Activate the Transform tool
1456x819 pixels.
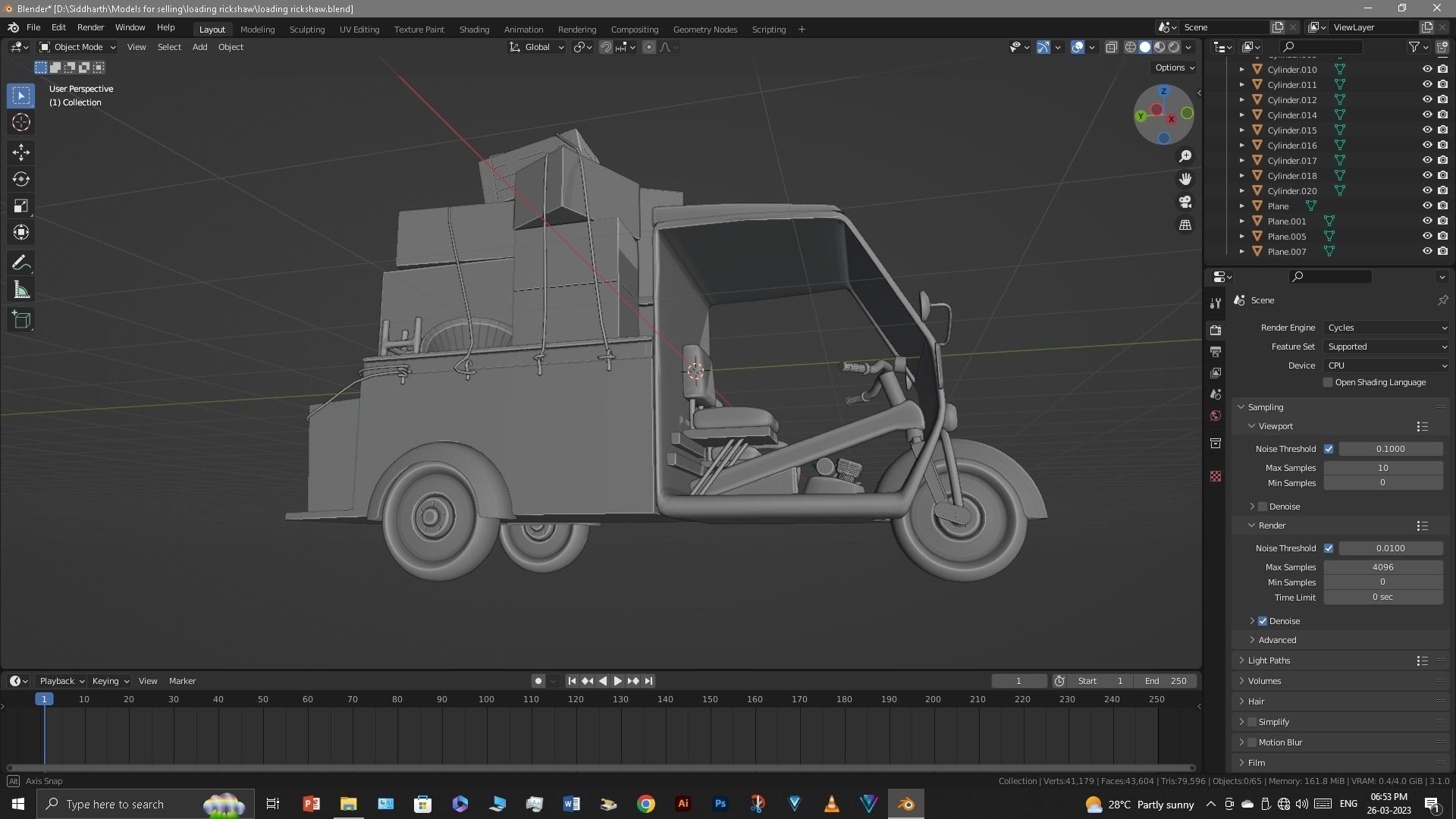(21, 233)
